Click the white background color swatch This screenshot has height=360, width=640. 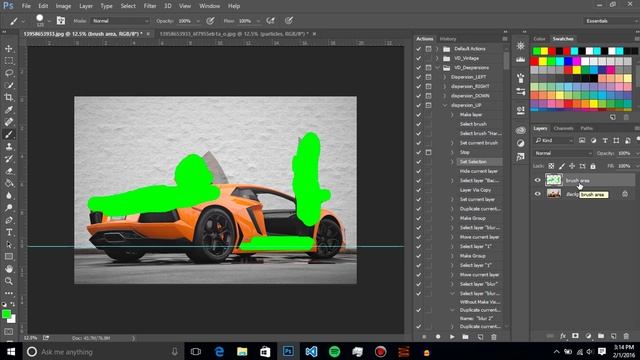coord(13,319)
